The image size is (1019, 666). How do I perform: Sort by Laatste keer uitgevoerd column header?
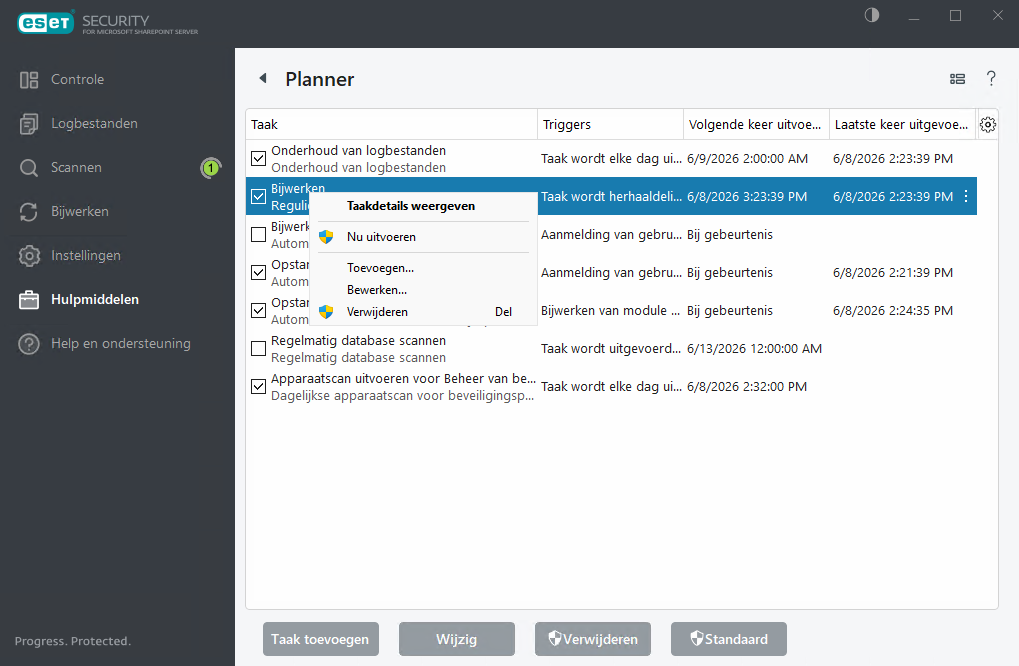(x=903, y=125)
